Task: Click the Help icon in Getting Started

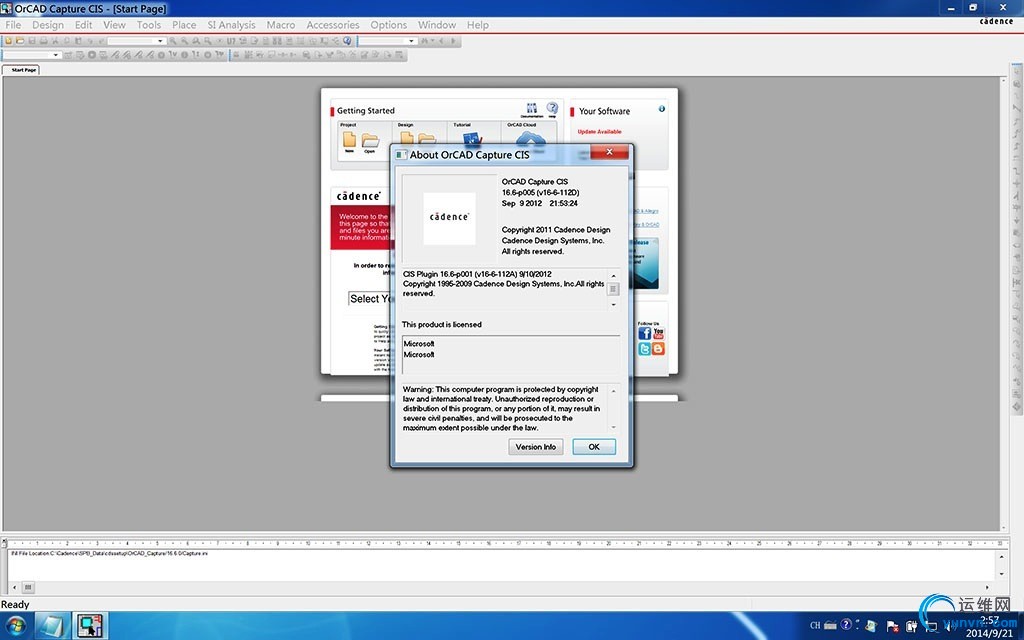Action: pyautogui.click(x=552, y=108)
